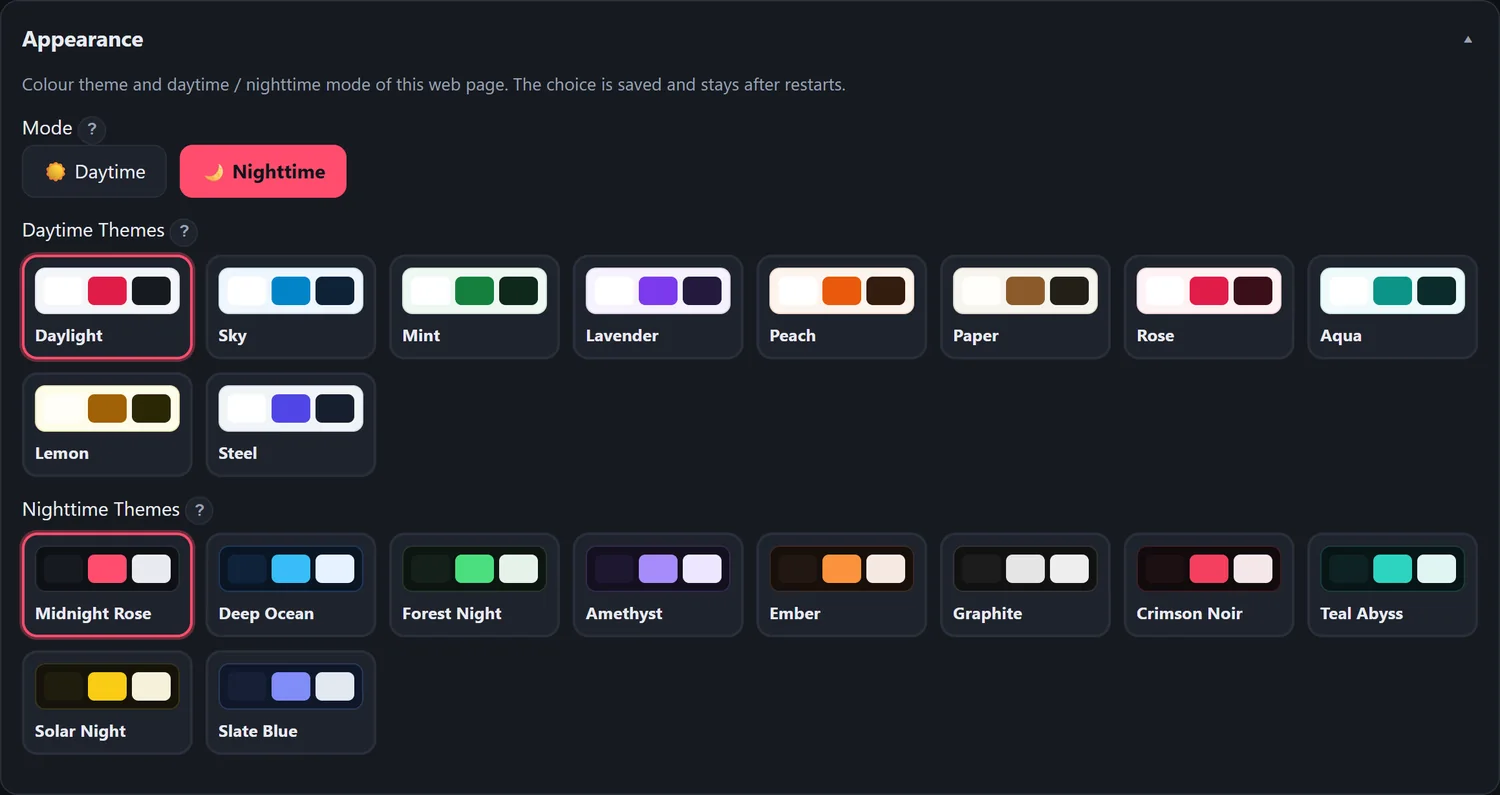Viewport: 1500px width, 795px height.
Task: Select the Solar Night theme card
Action: point(107,703)
